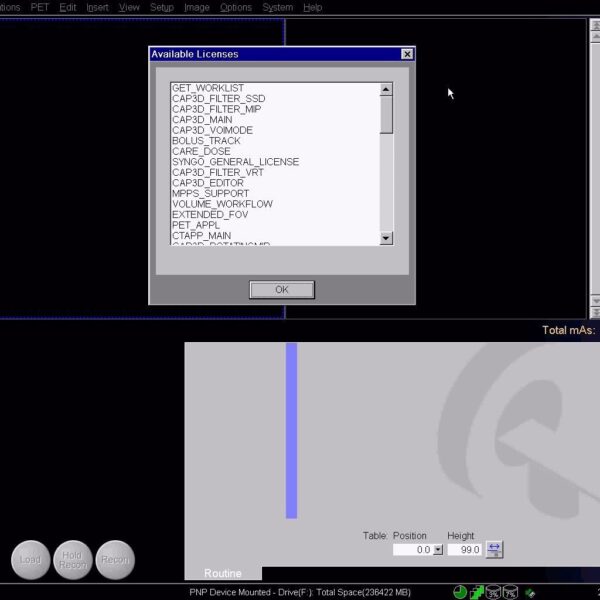This screenshot has width=600, height=600.
Task: Click the round Hold Recon button
Action: click(73, 559)
